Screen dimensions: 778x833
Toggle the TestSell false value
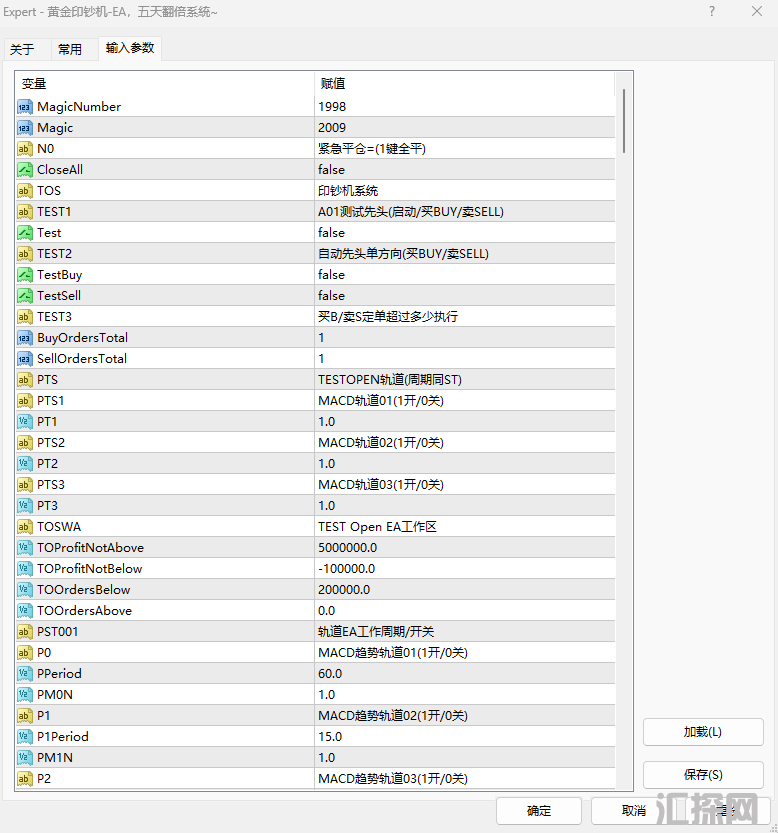(331, 296)
